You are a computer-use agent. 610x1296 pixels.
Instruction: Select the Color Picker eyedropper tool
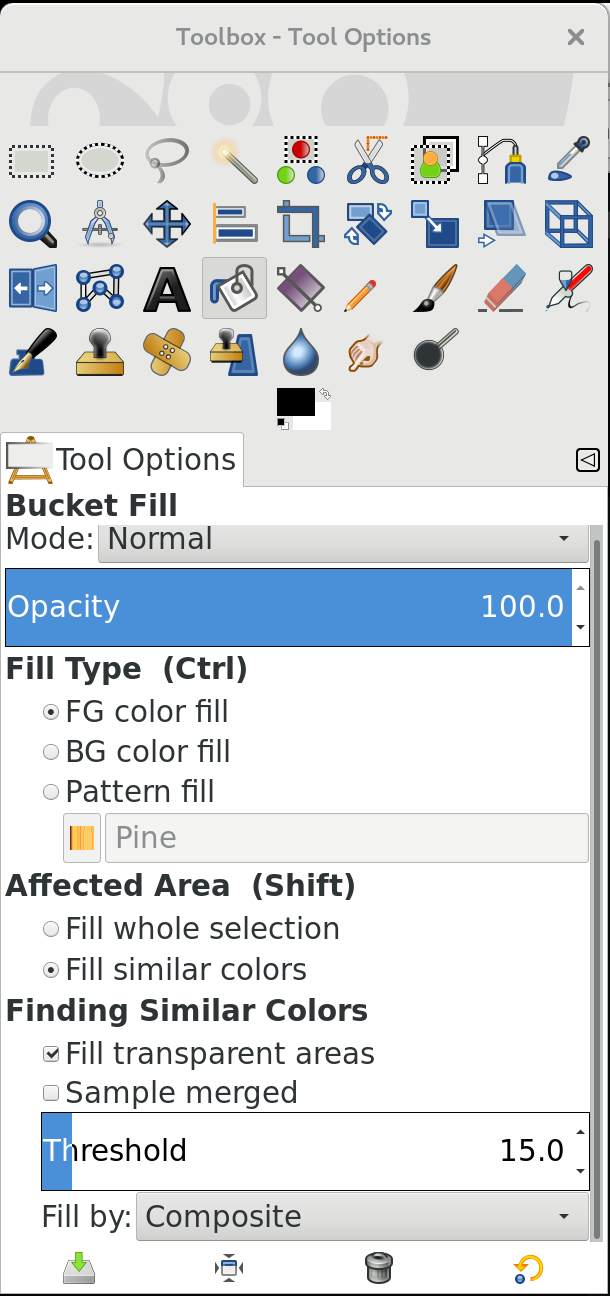(569, 160)
